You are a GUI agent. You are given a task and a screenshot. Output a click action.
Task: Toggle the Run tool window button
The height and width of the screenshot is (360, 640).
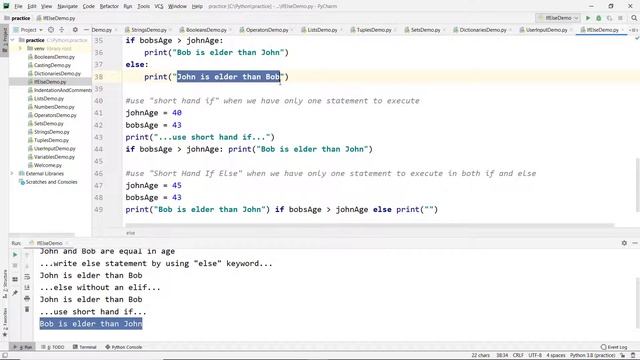click(x=23, y=347)
